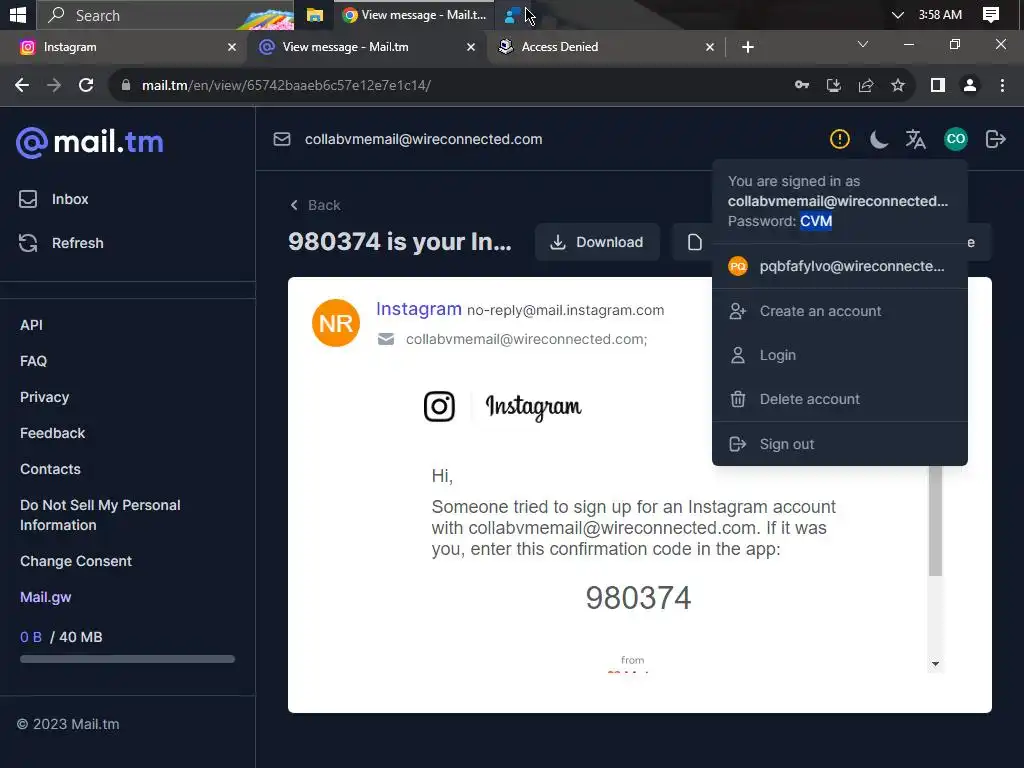Expand the system tray overflow chevron
1024x768 pixels.
coord(898,14)
